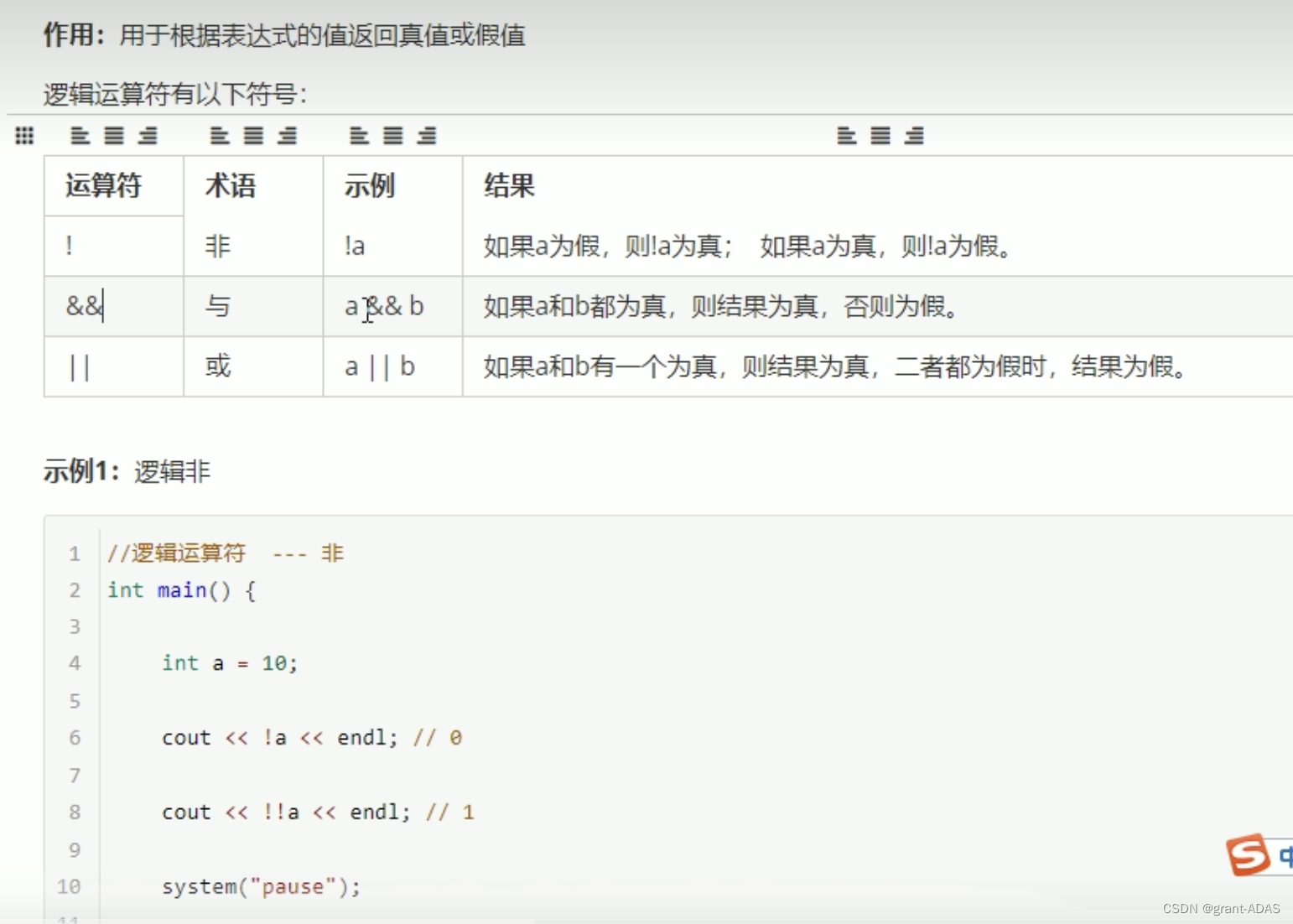Select the 示例 header cell
This screenshot has height=924, width=1293.
[x=393, y=185]
